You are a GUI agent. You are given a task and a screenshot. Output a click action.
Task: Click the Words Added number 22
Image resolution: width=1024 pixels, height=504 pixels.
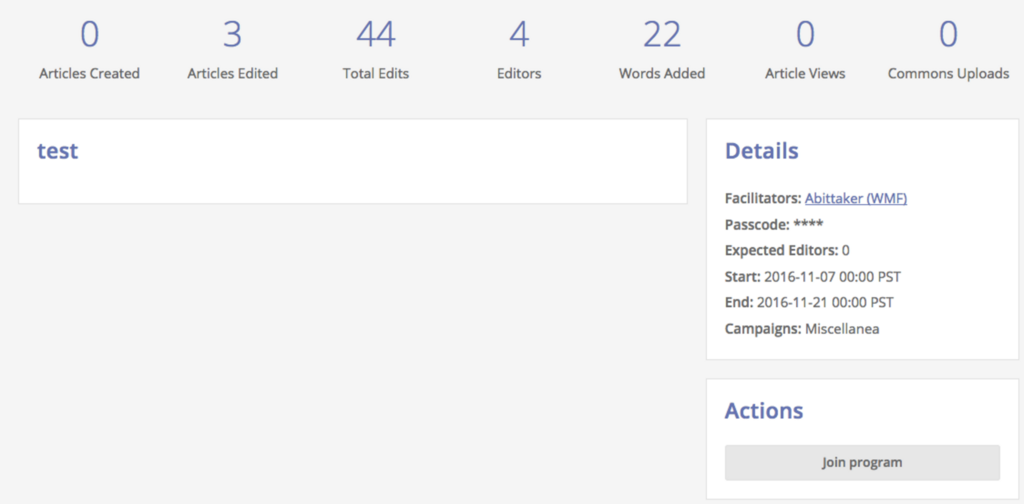pos(662,35)
